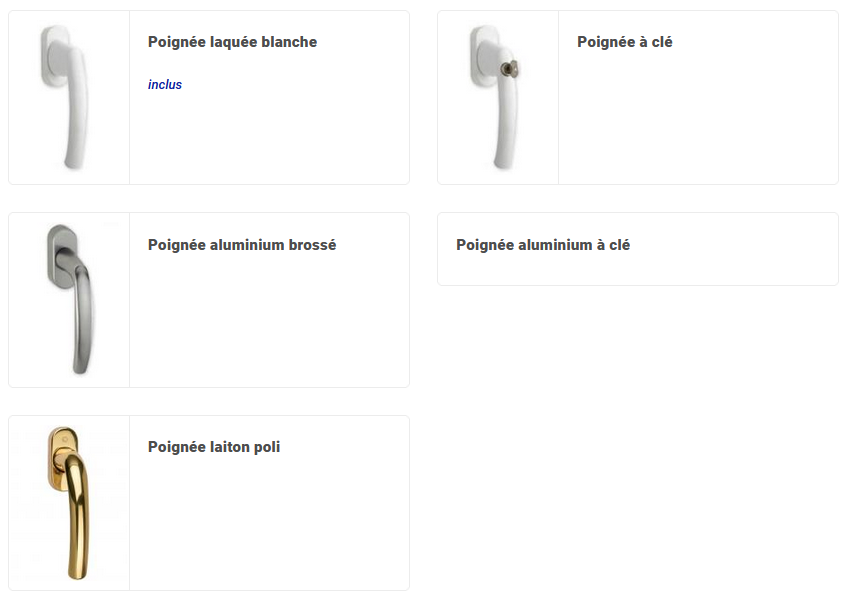Open the "inclus" link
This screenshot has height=601, width=855.
pyautogui.click(x=165, y=85)
